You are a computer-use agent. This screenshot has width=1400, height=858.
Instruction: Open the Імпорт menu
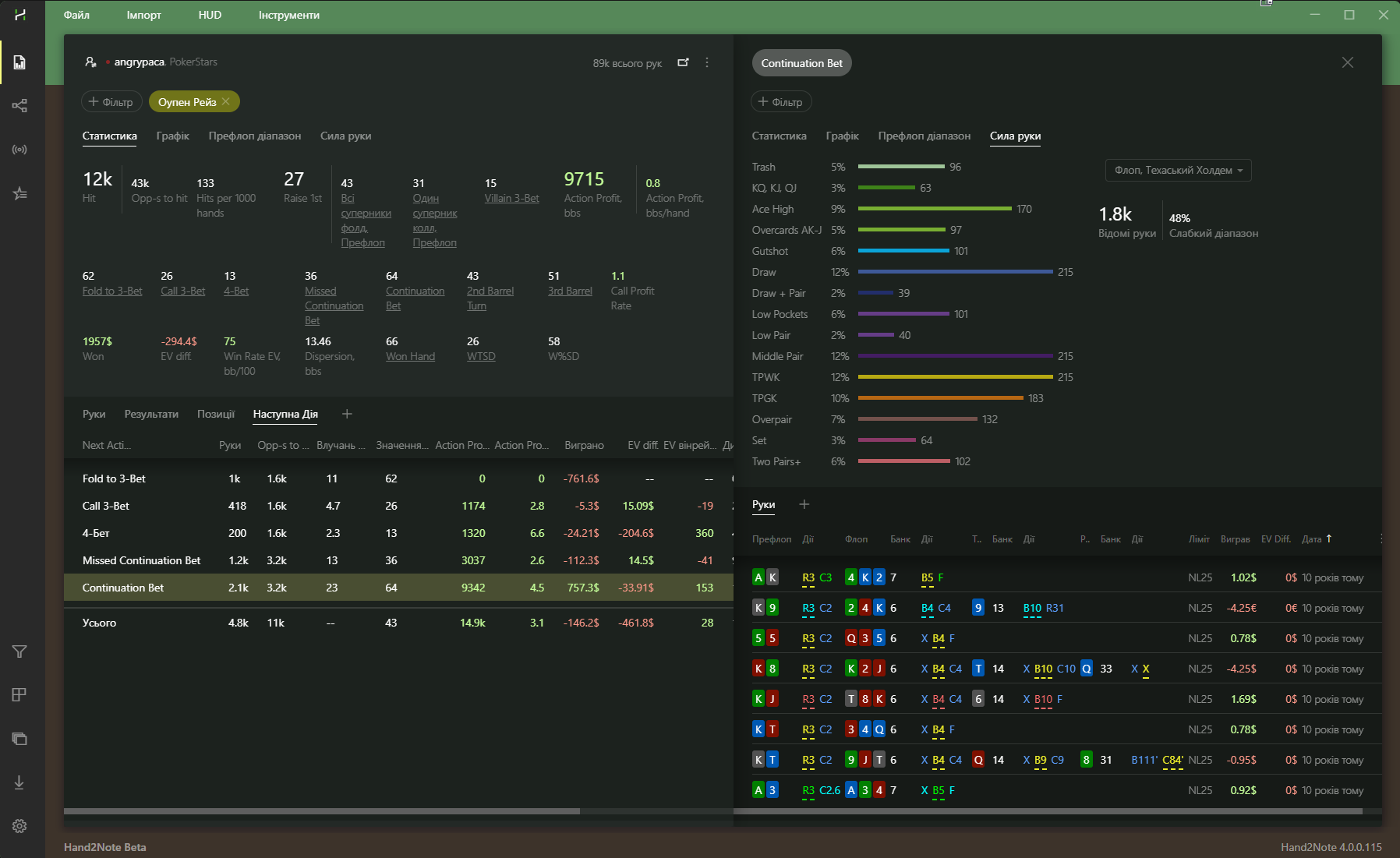(x=144, y=15)
